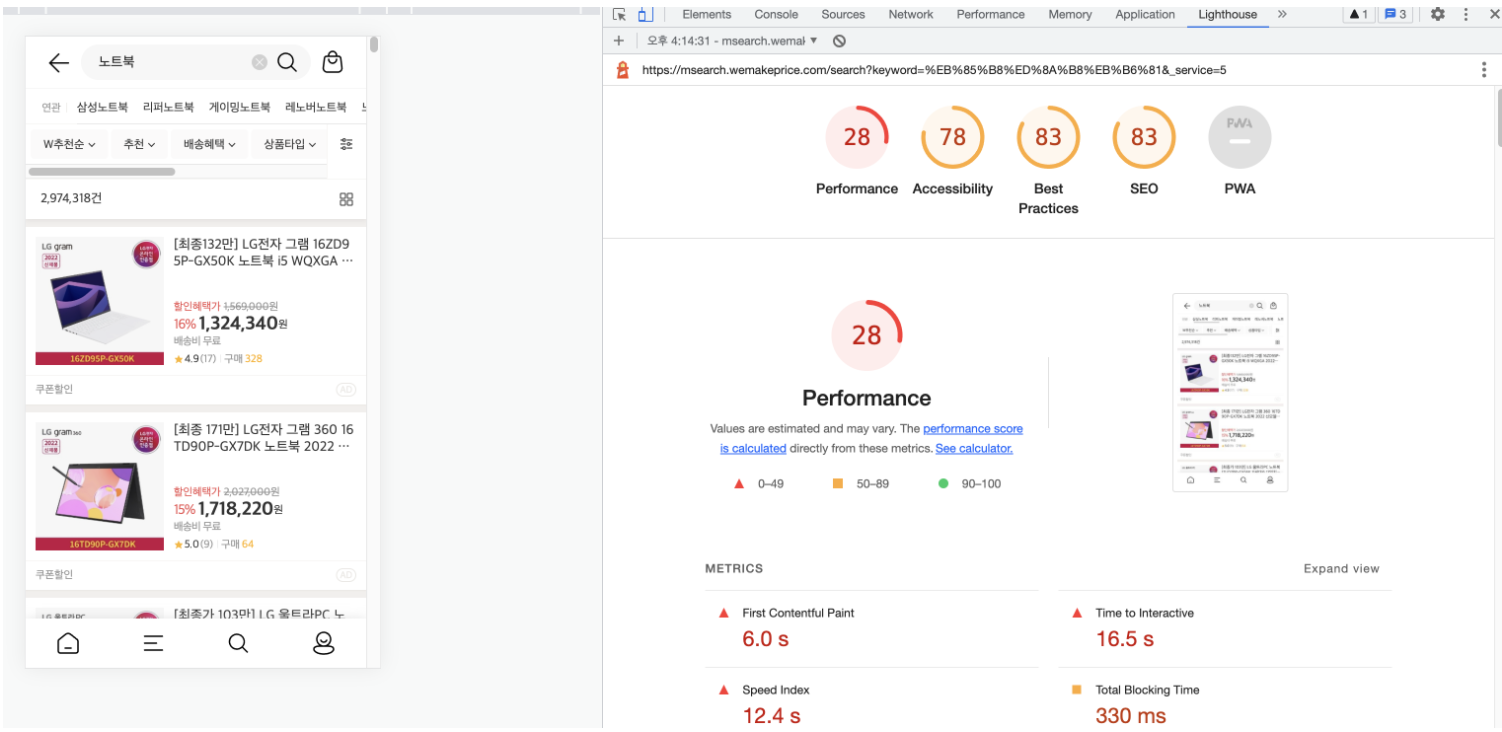This screenshot has width=1502, height=732.
Task: Open the detailed filter settings icon
Action: [346, 144]
